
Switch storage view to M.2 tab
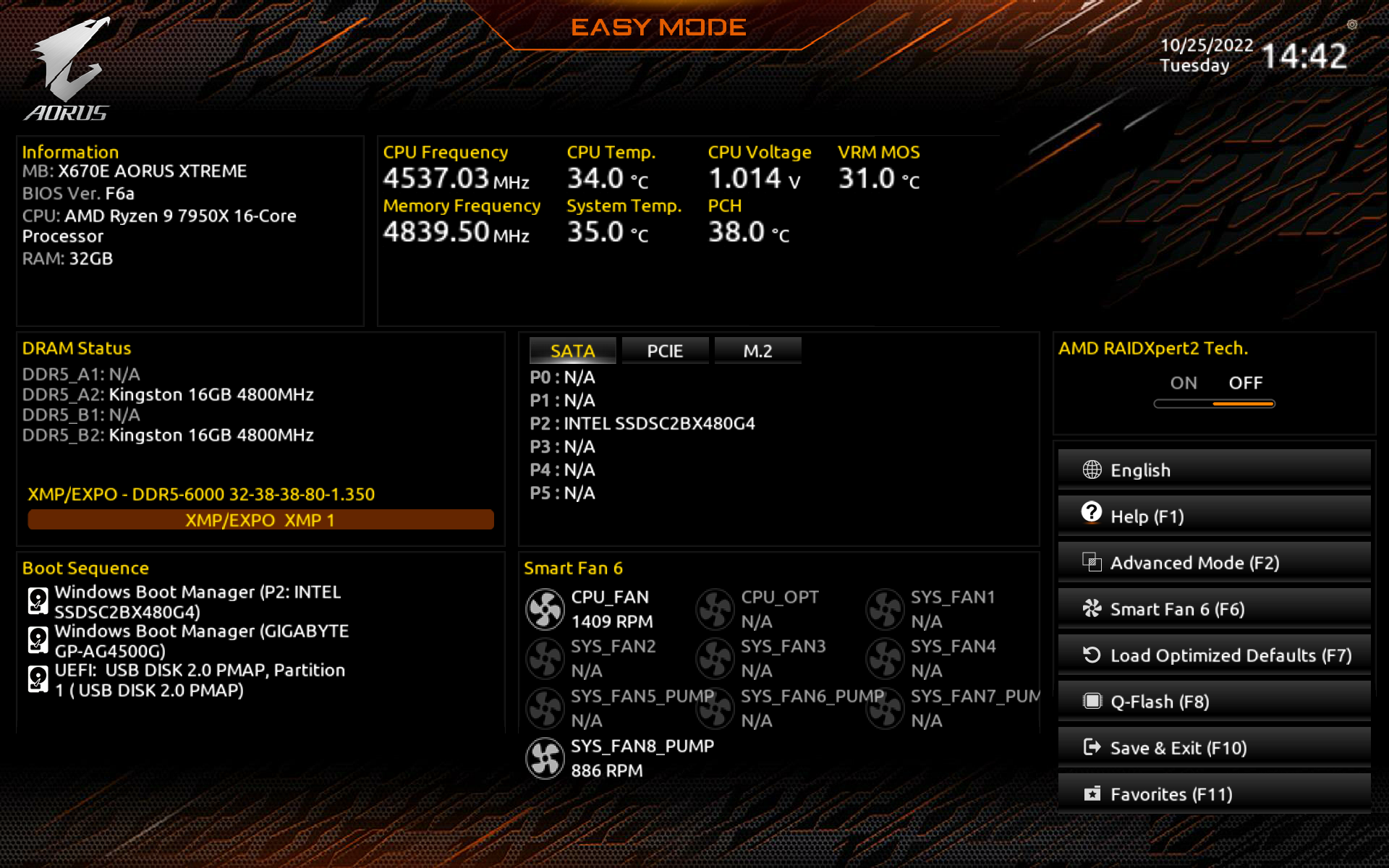pos(757,351)
